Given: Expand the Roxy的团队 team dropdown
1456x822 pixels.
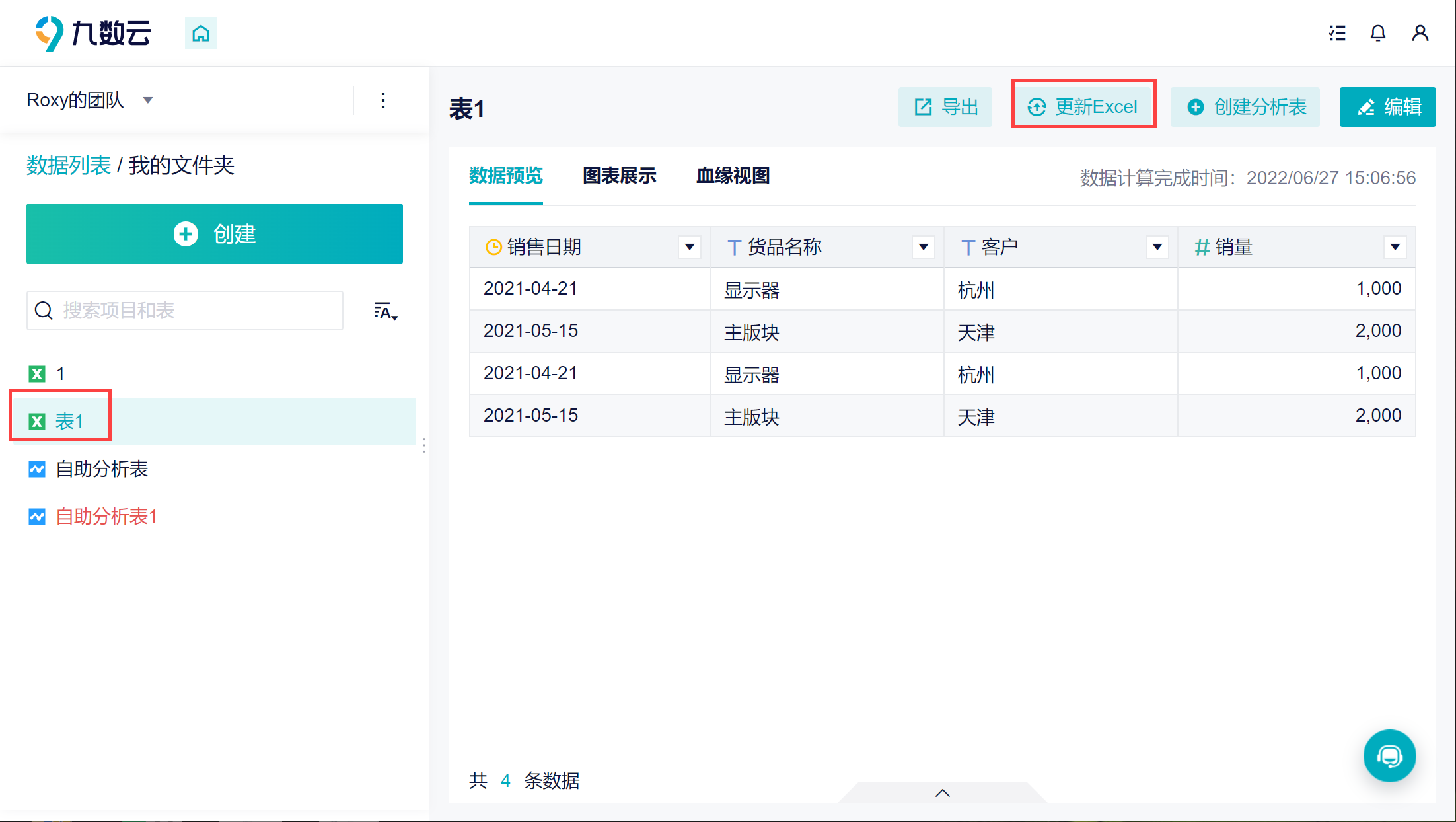Looking at the screenshot, I should pyautogui.click(x=148, y=100).
